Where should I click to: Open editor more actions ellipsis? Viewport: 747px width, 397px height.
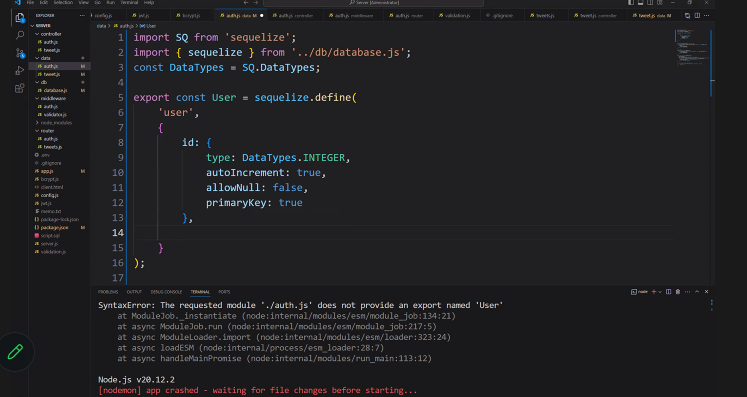click(x=707, y=16)
